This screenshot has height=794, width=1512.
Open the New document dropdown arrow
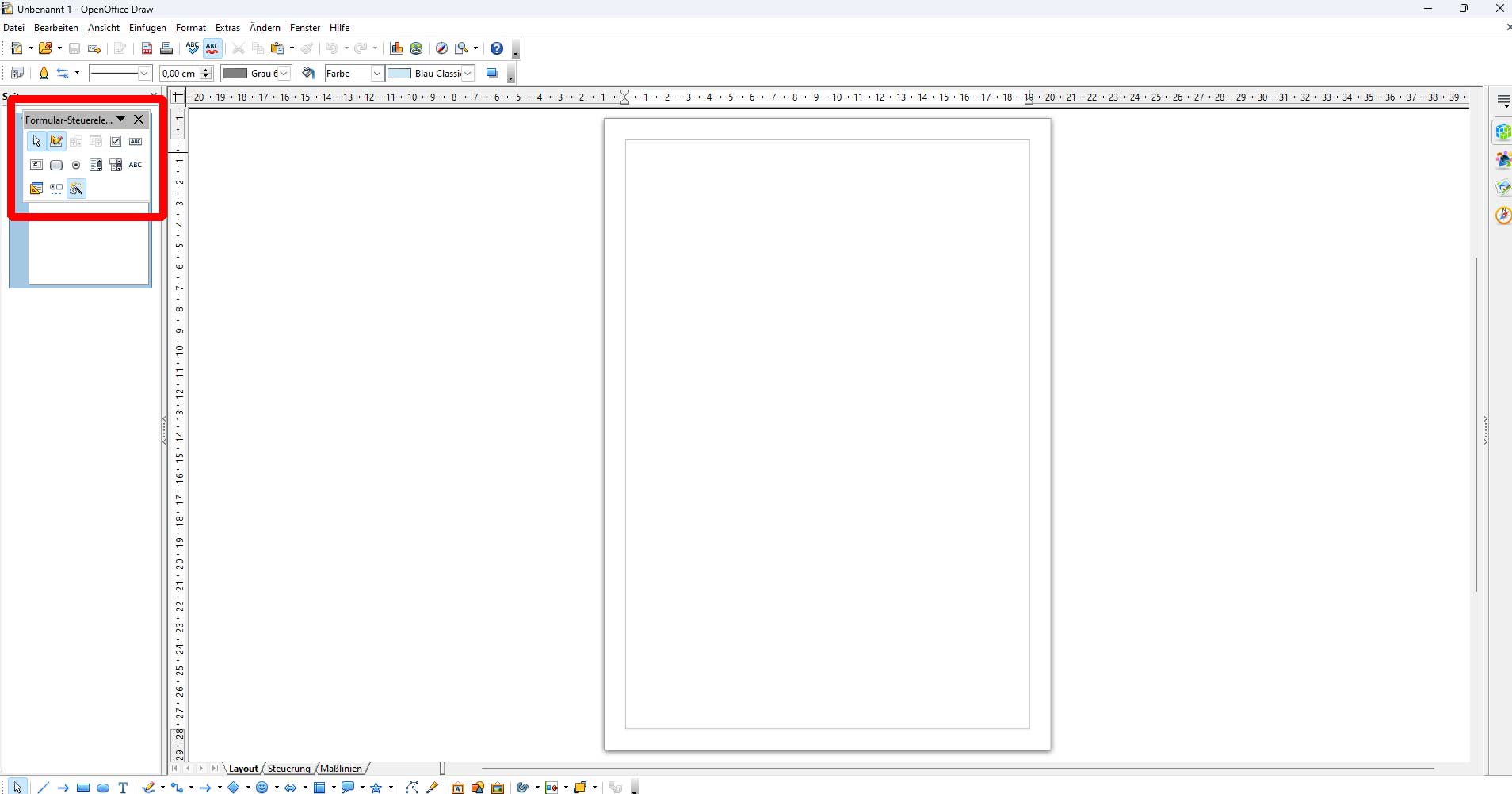tap(31, 48)
